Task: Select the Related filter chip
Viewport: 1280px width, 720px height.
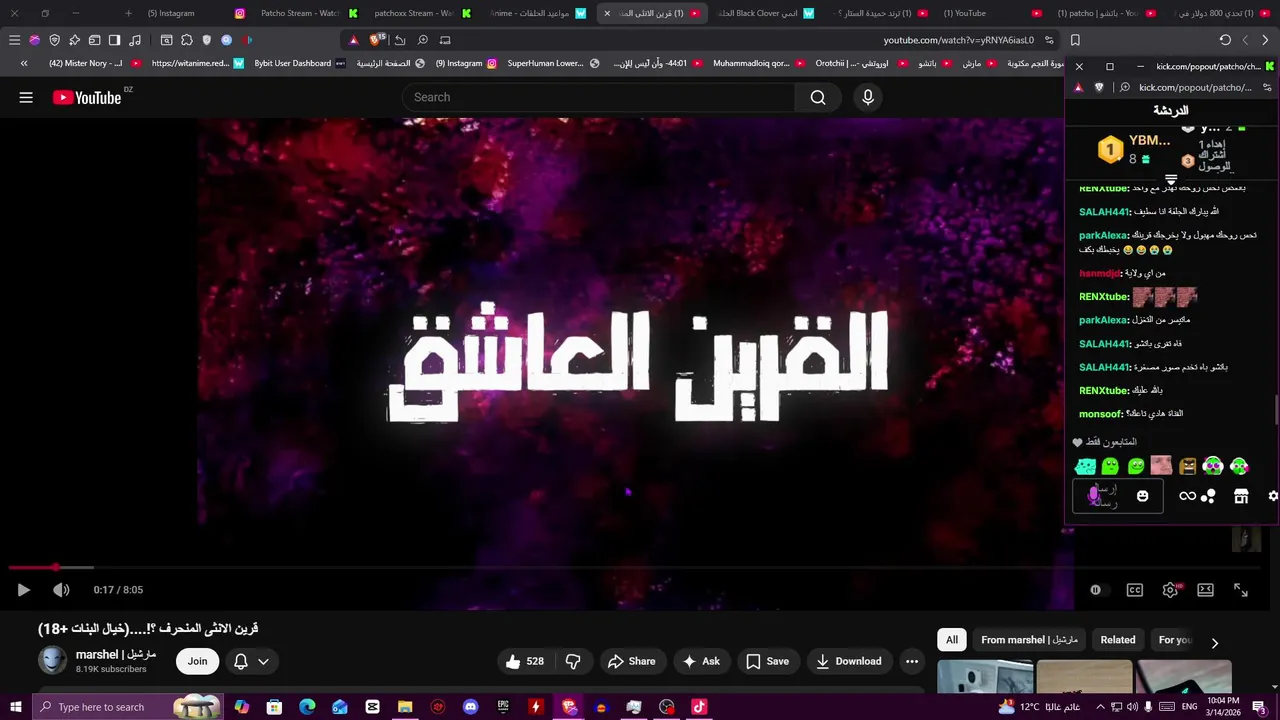Action: click(1118, 640)
